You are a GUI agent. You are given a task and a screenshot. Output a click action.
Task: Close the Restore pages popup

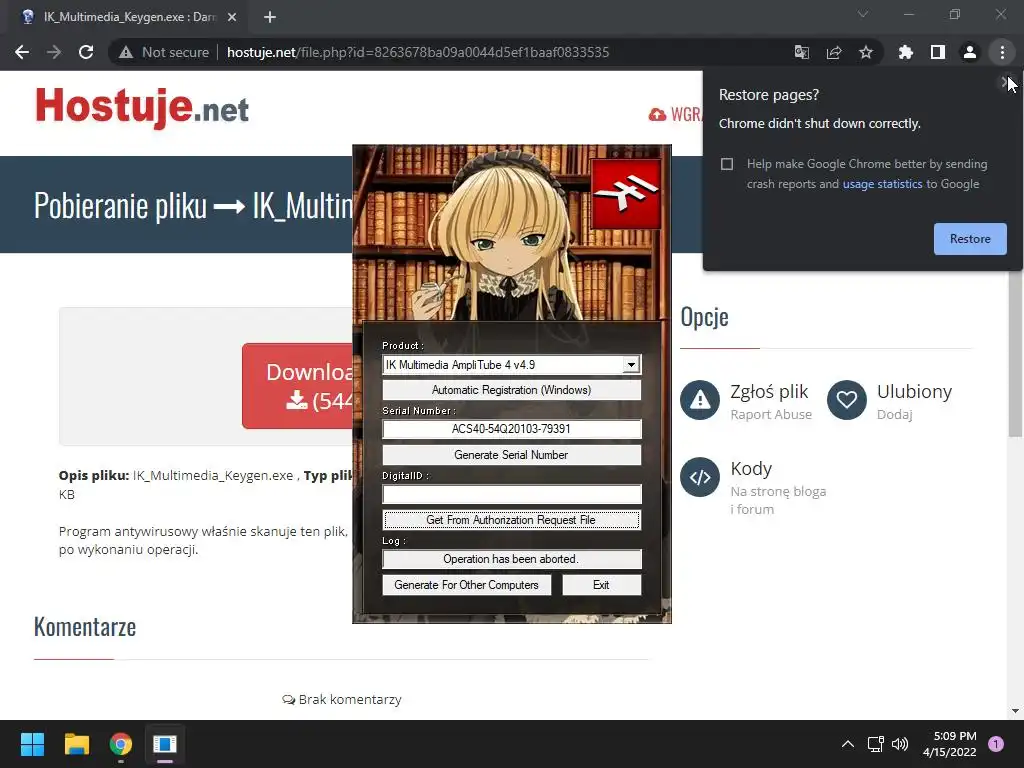click(x=1004, y=82)
